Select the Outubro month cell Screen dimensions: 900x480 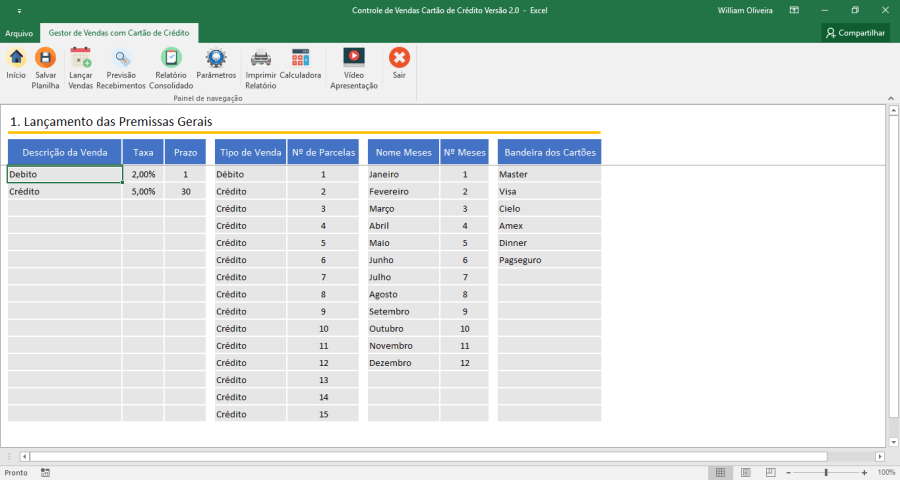click(x=404, y=328)
